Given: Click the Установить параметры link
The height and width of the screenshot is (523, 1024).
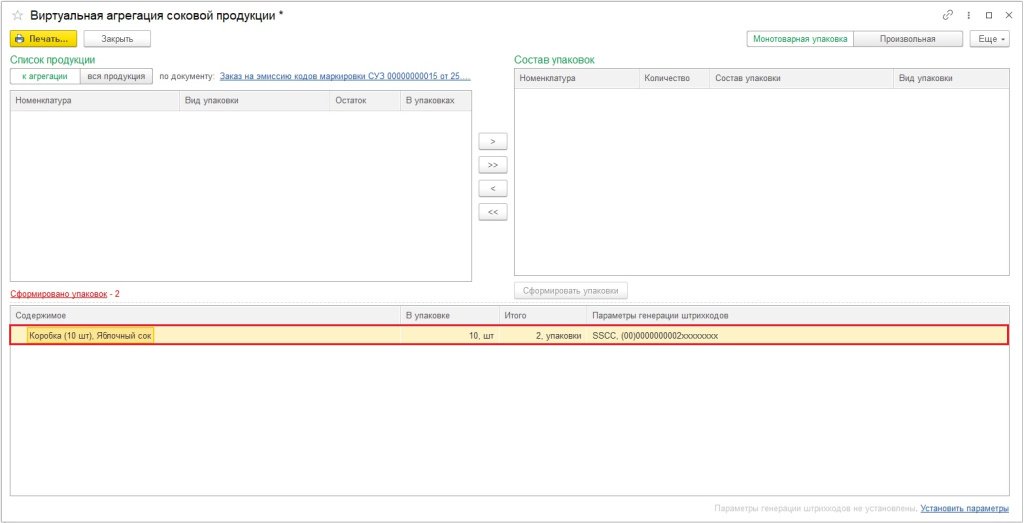Looking at the screenshot, I should (964, 509).
